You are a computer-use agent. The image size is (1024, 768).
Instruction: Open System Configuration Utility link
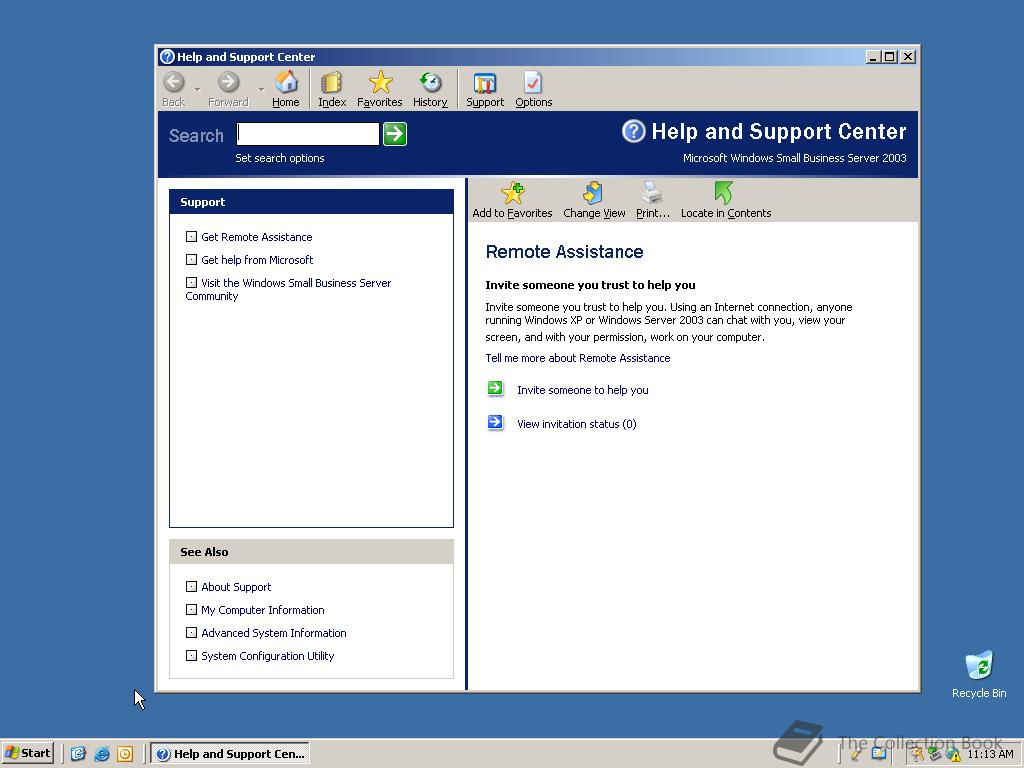(x=268, y=656)
